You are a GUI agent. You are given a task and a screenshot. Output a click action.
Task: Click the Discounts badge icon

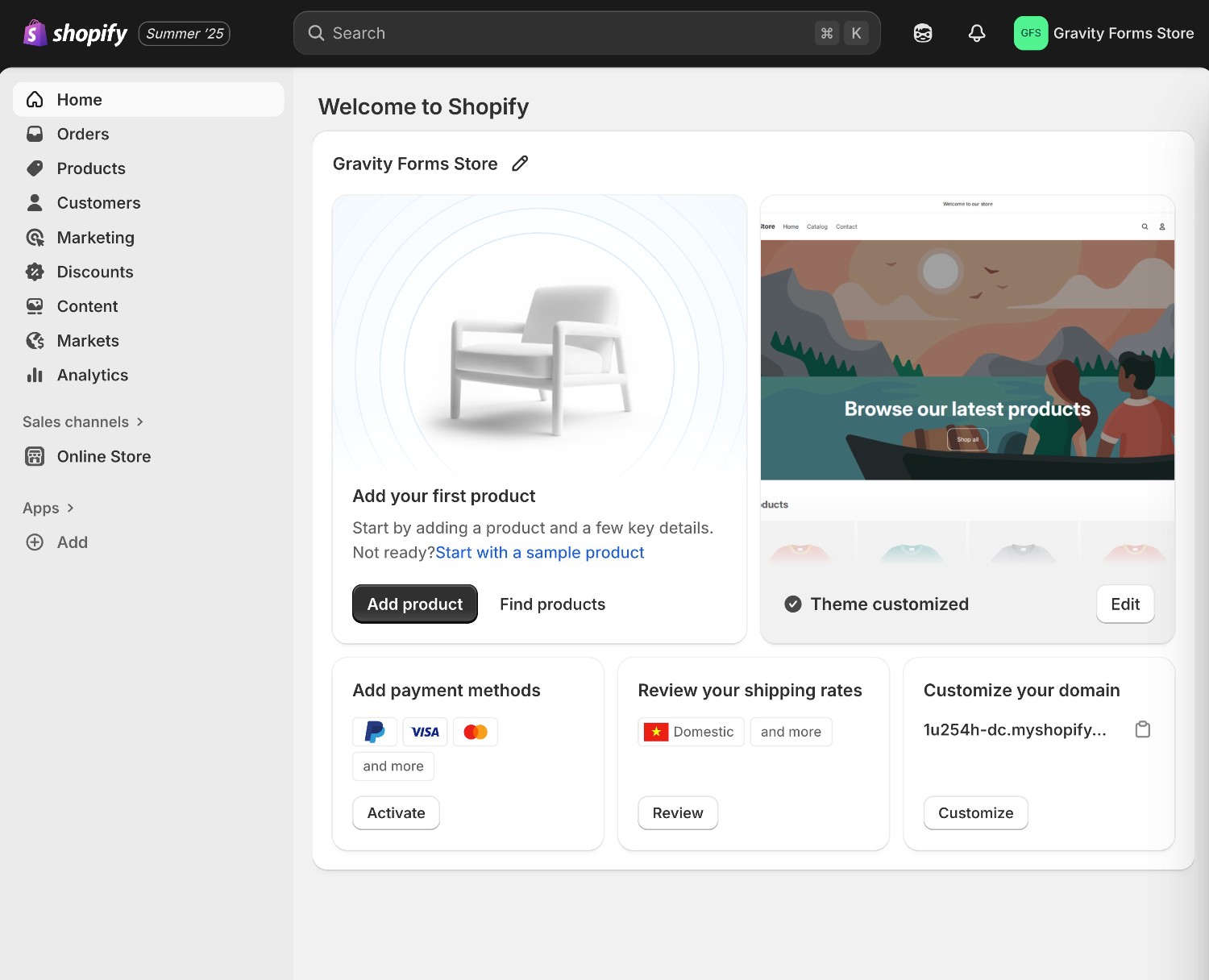pos(35,272)
